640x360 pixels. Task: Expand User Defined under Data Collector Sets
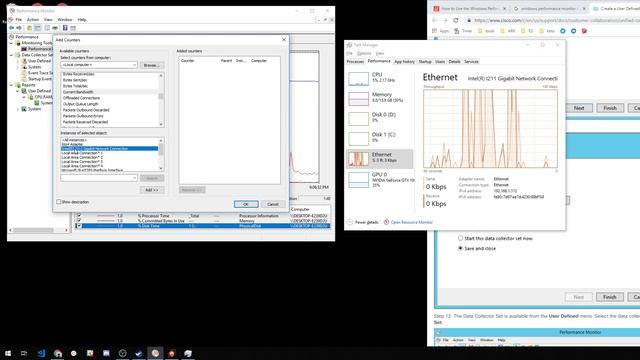point(18,61)
